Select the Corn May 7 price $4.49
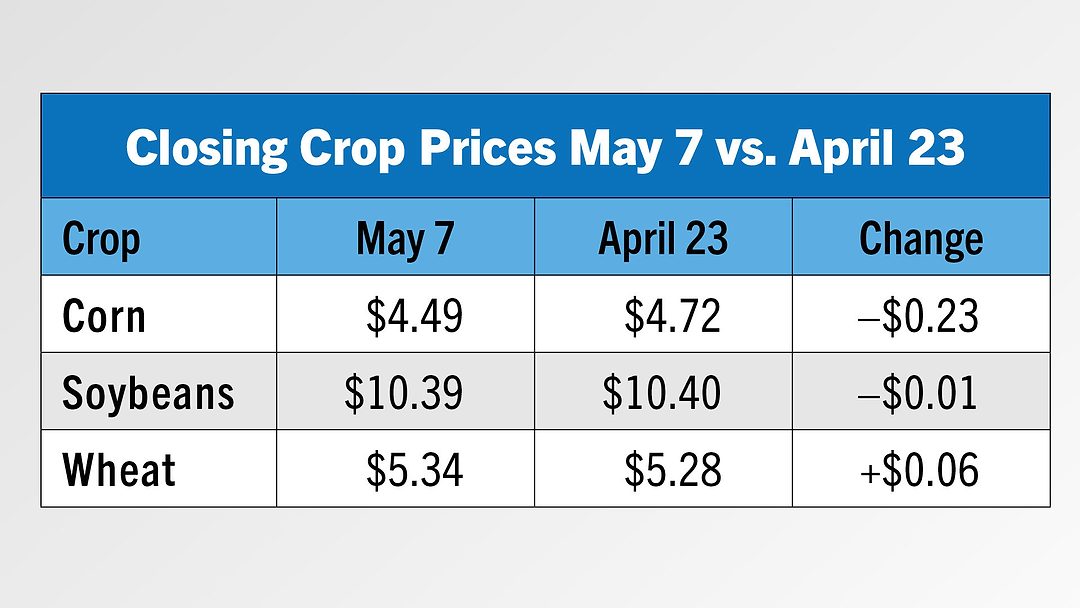The height and width of the screenshot is (608, 1080). [x=414, y=316]
